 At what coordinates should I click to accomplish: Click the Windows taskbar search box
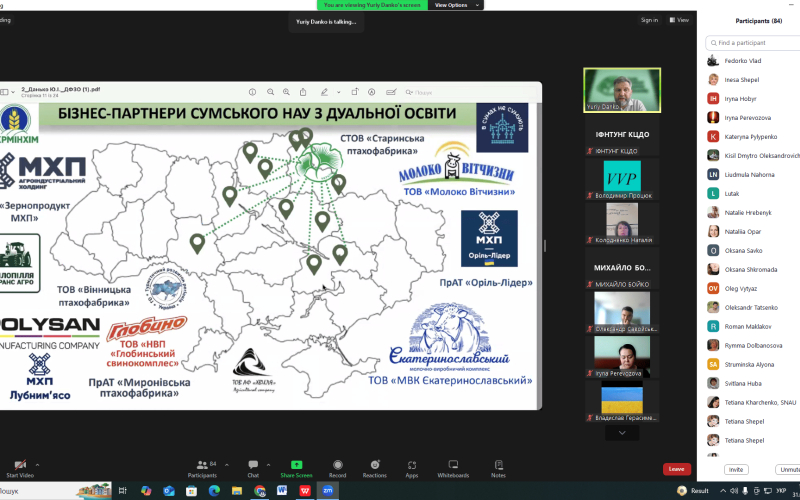pyautogui.click(x=55, y=491)
